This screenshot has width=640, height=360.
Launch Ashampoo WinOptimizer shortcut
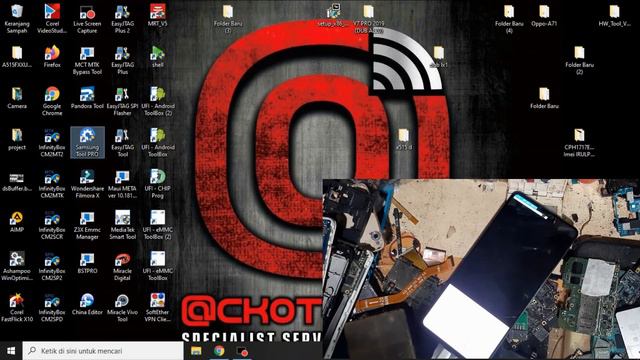click(17, 266)
